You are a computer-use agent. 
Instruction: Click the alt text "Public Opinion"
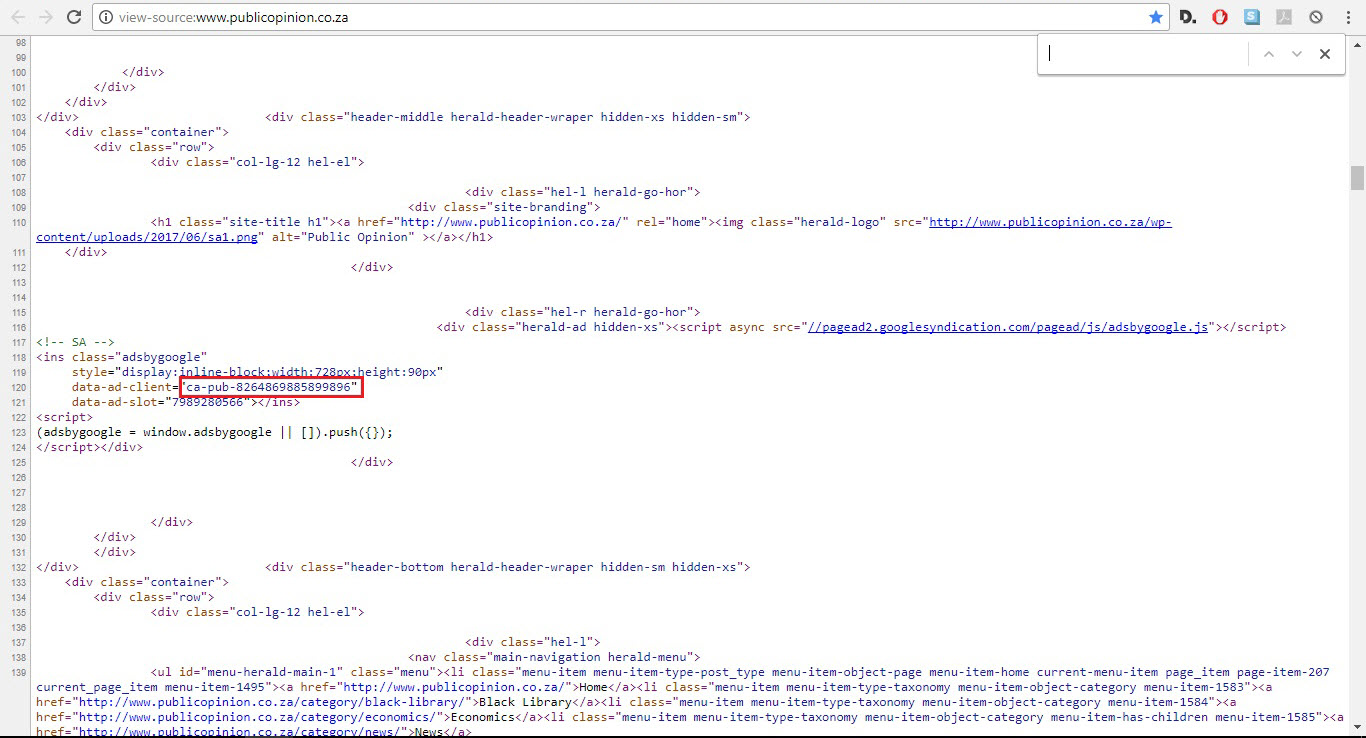[360, 237]
